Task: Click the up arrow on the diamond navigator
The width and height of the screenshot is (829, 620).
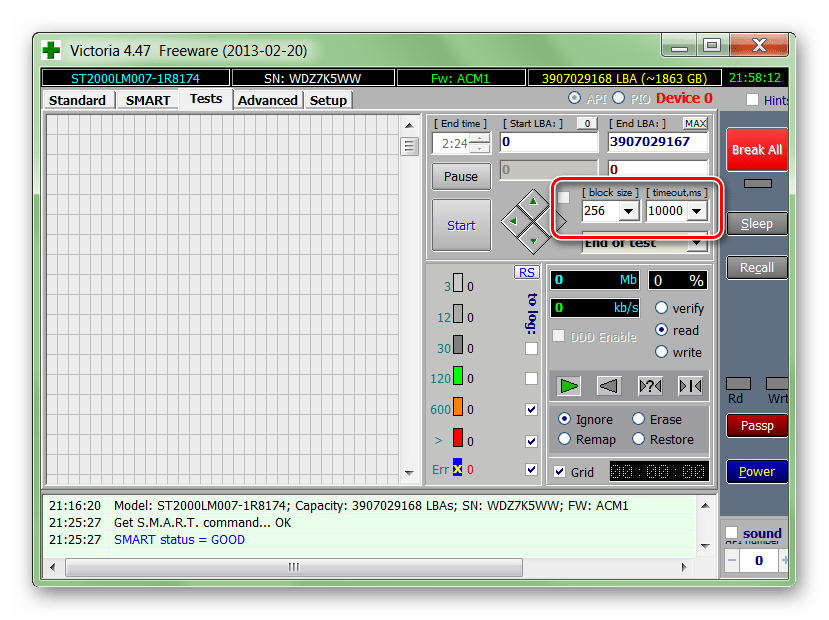Action: 534,201
